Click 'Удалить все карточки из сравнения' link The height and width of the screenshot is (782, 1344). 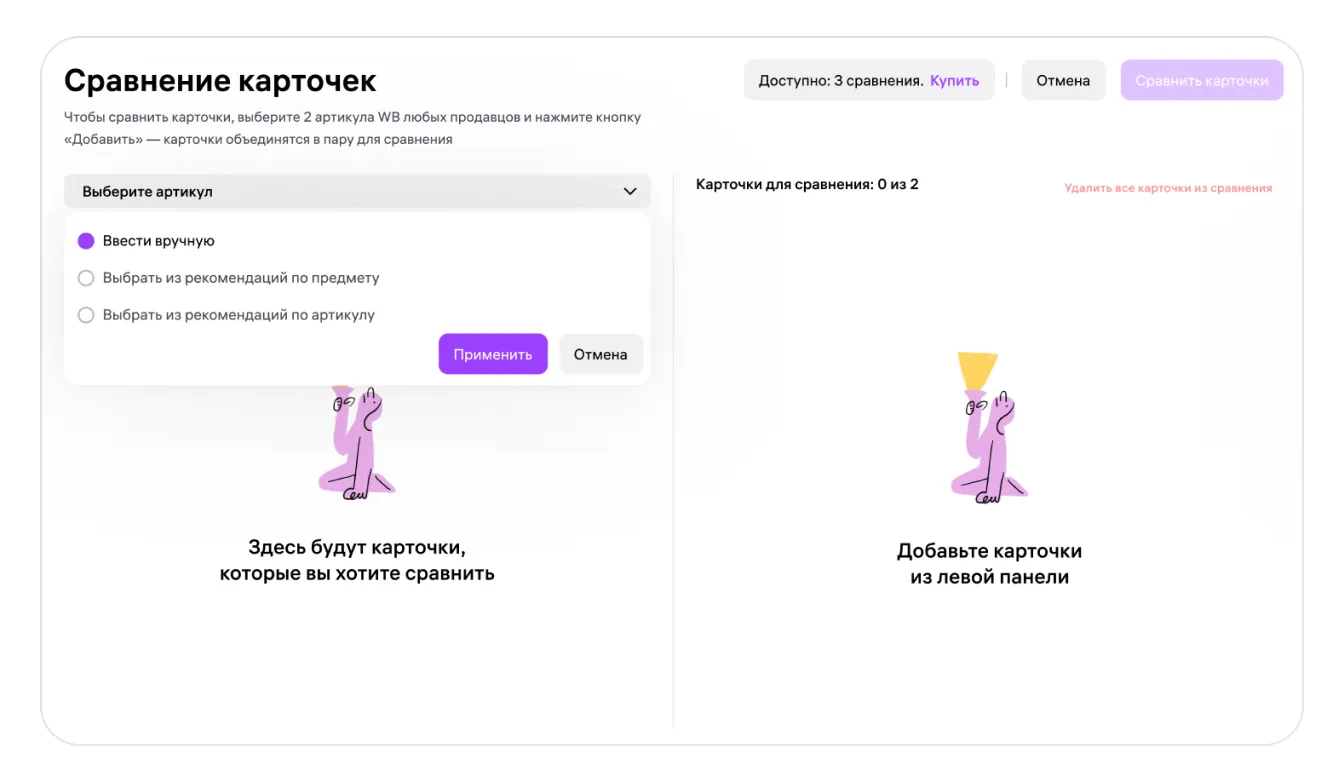click(x=1168, y=188)
